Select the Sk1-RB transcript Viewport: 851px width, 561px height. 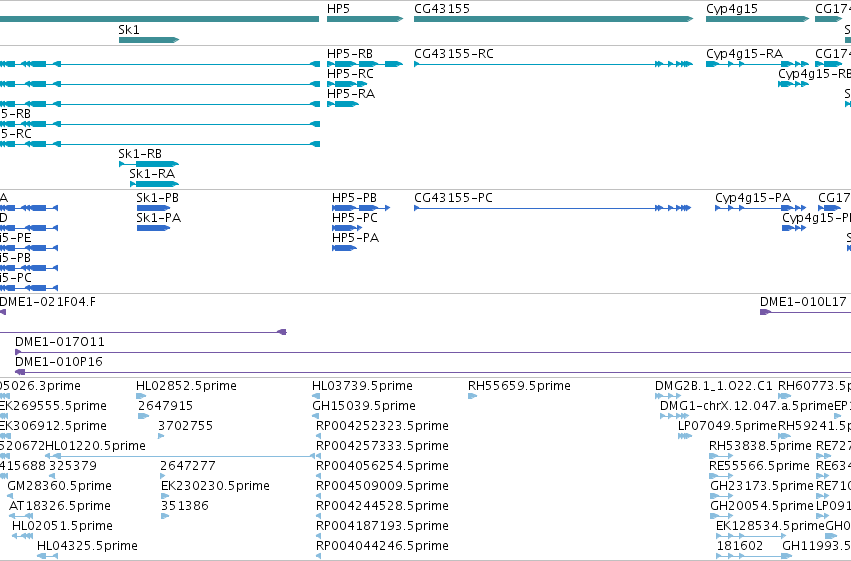tap(149, 164)
